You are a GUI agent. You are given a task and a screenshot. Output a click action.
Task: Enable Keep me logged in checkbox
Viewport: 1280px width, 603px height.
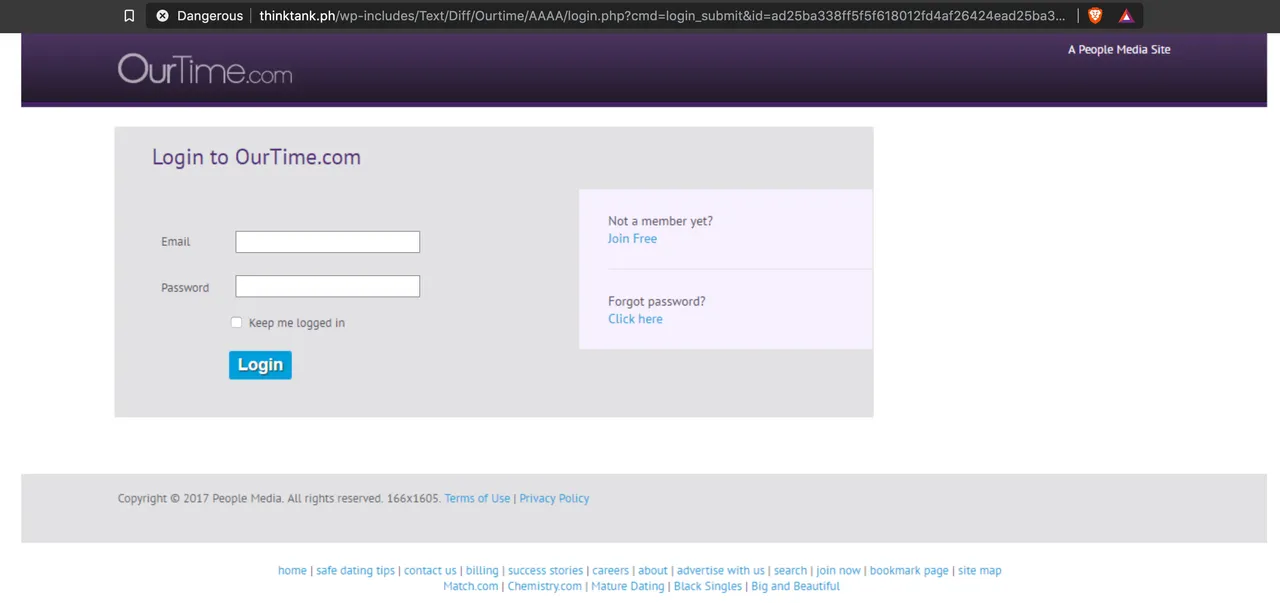[236, 322]
